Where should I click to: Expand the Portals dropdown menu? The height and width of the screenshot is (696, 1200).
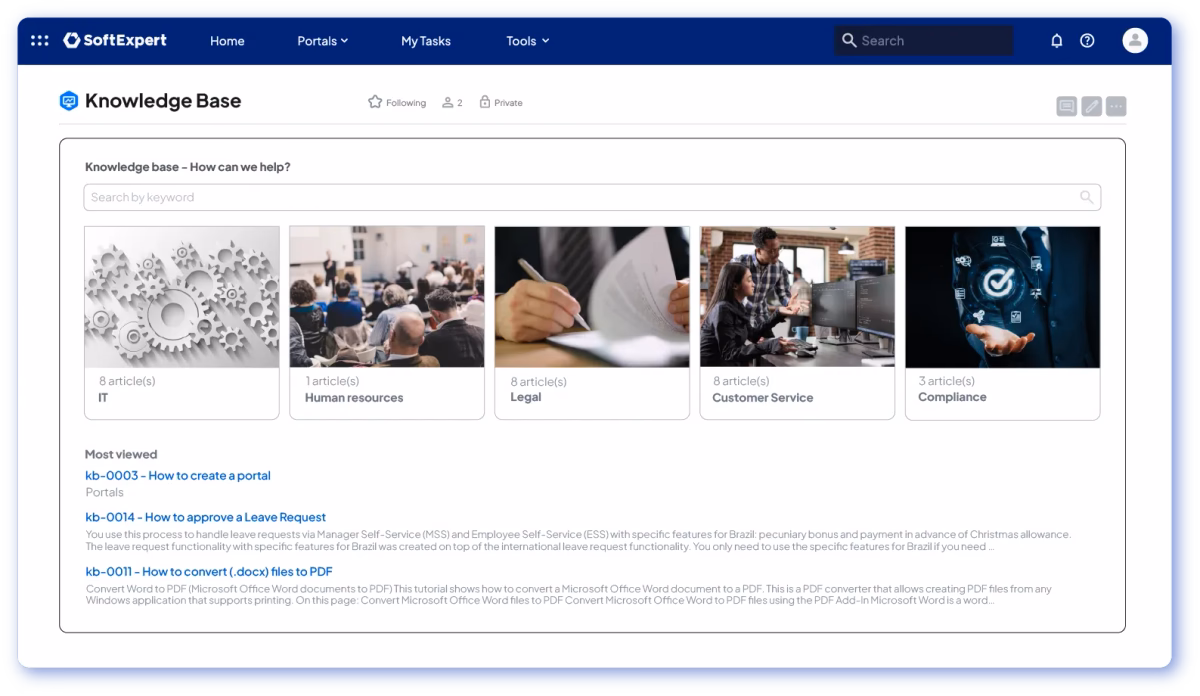tap(322, 41)
